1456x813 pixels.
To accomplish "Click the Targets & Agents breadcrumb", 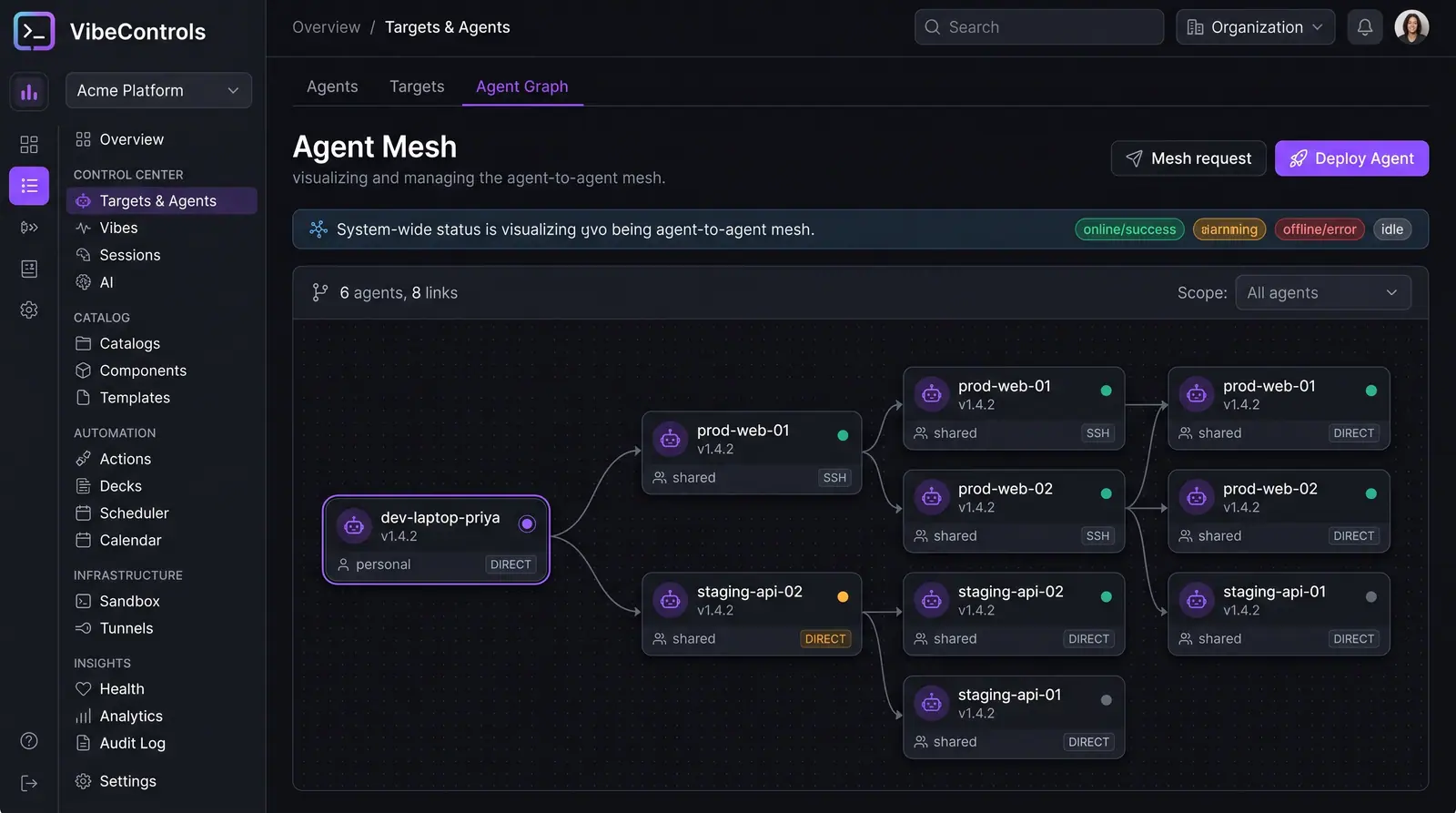I will [x=447, y=27].
